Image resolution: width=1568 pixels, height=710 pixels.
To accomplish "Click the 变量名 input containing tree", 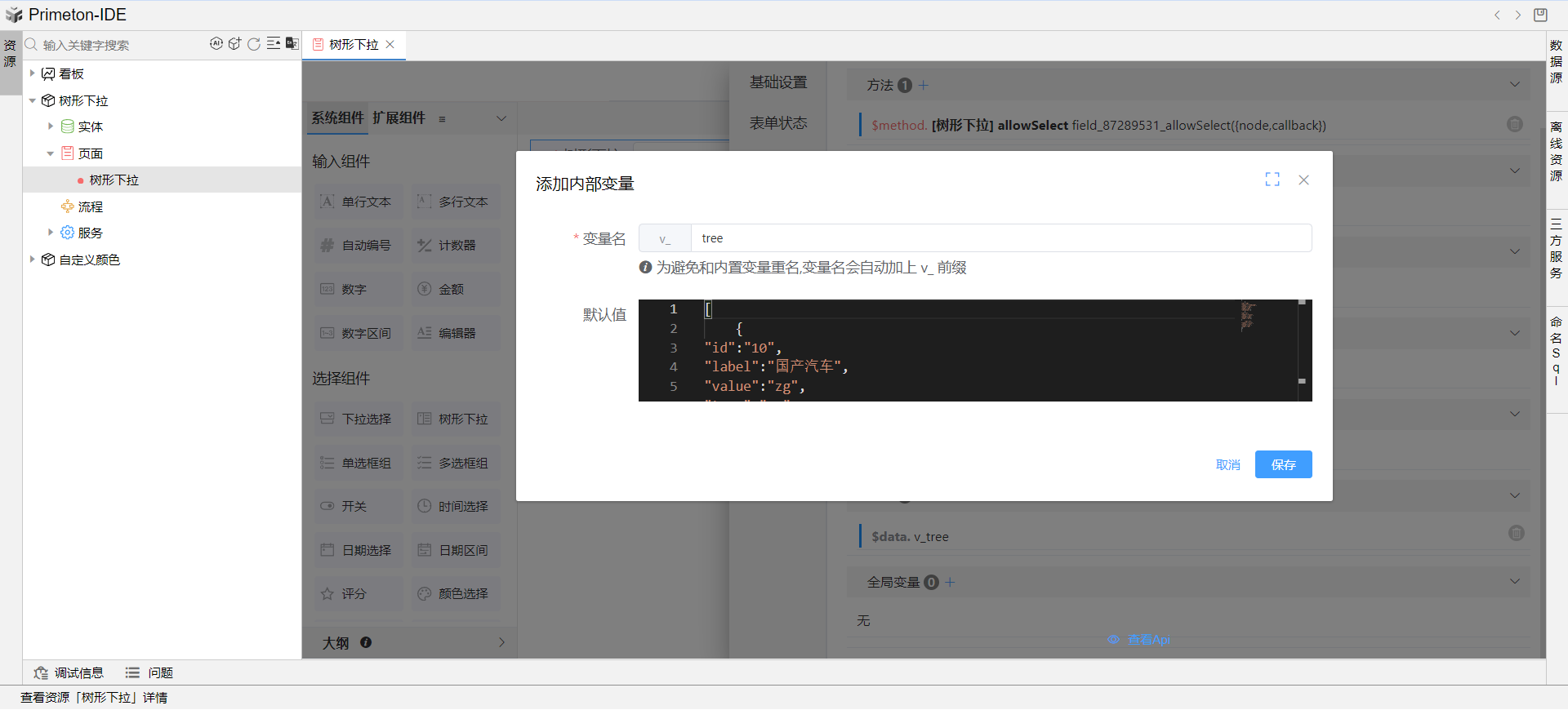I will click(1000, 238).
